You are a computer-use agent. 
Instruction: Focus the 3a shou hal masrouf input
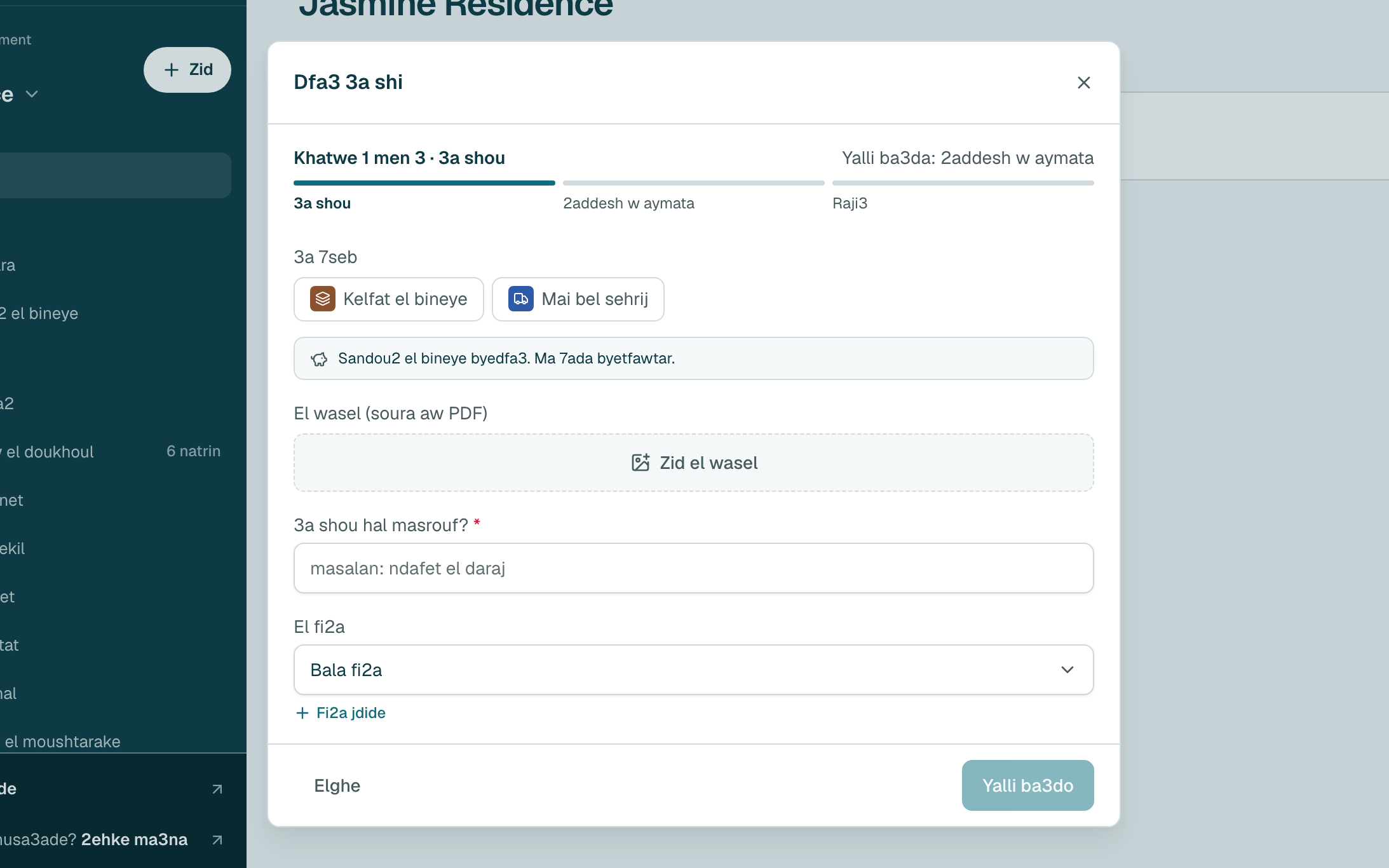694,568
